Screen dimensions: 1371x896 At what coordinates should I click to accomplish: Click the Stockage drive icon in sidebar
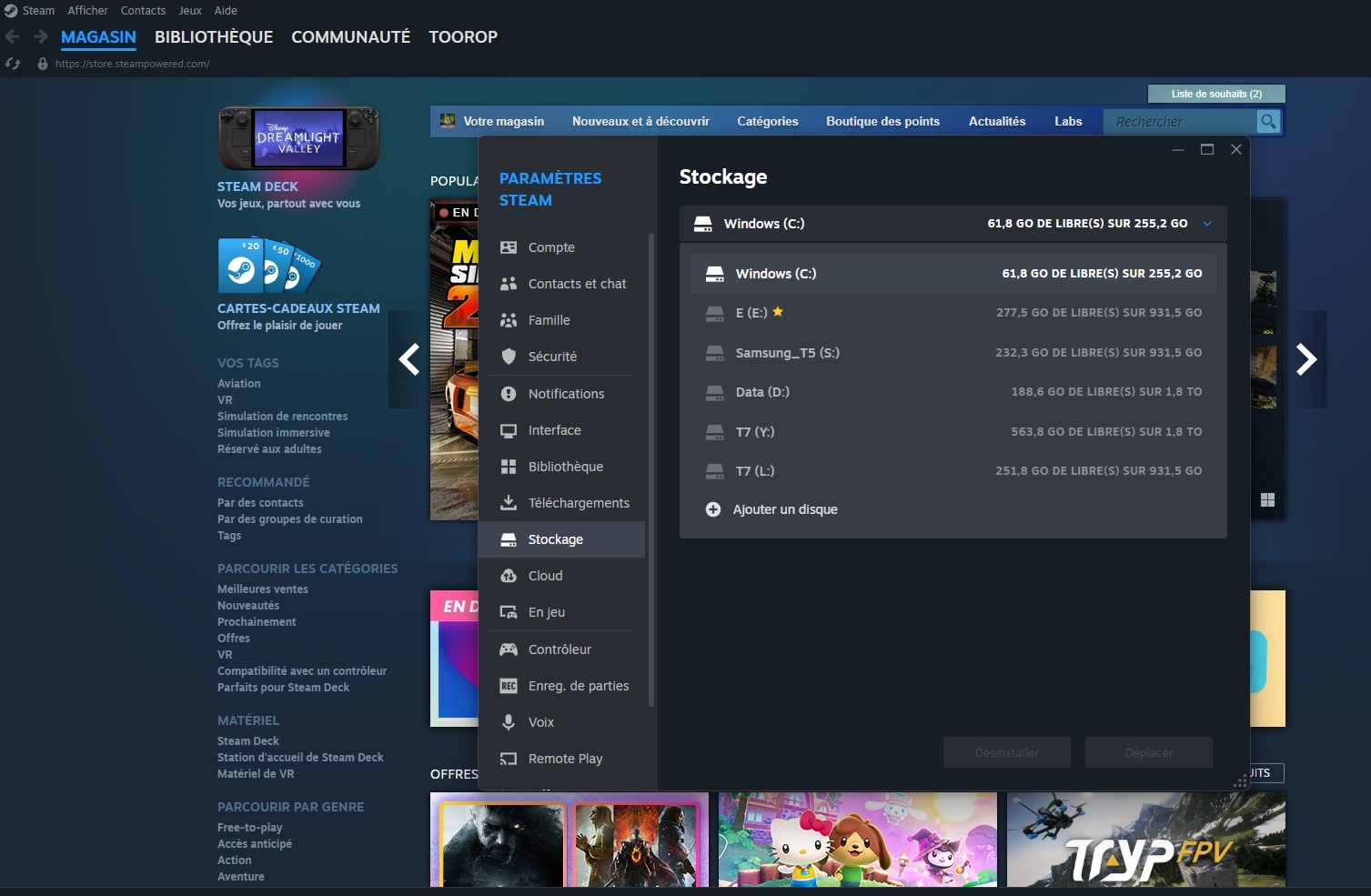509,539
